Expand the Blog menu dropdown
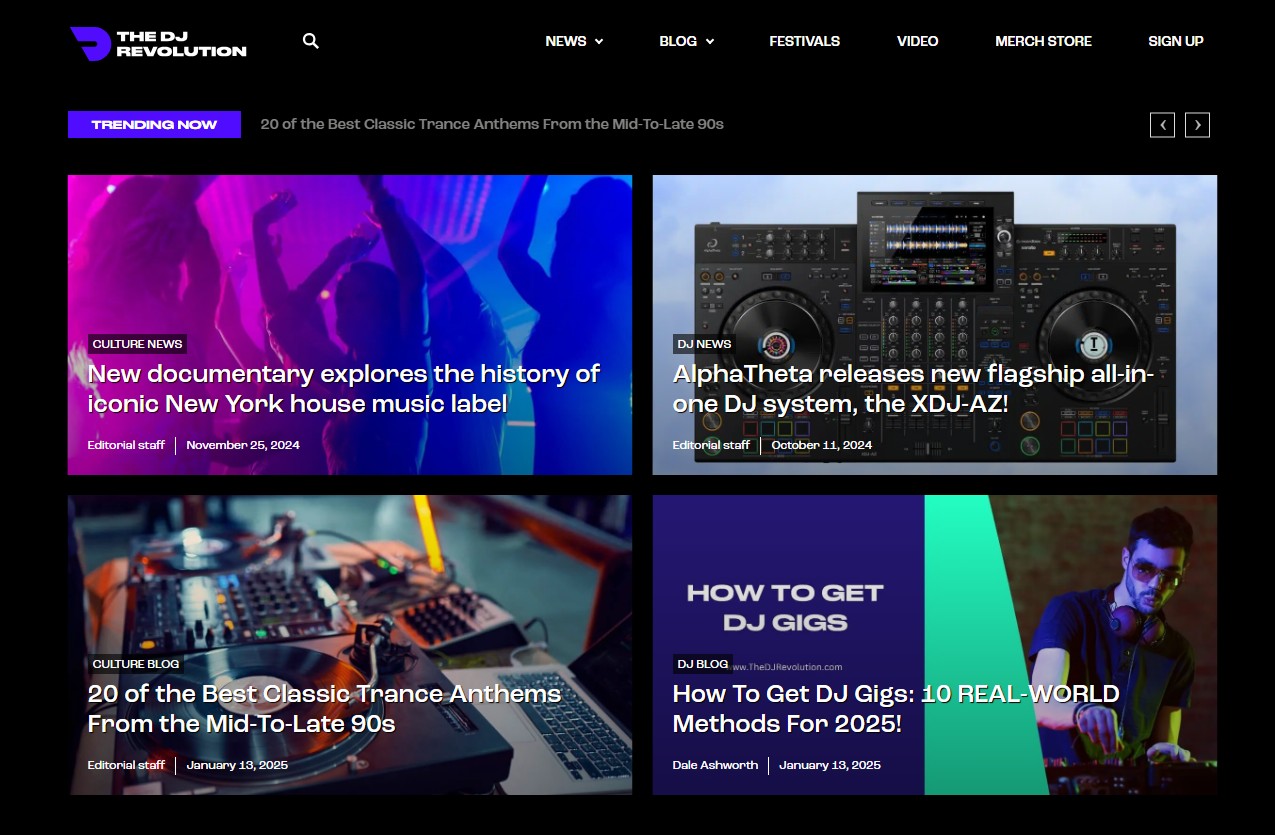 (x=686, y=41)
